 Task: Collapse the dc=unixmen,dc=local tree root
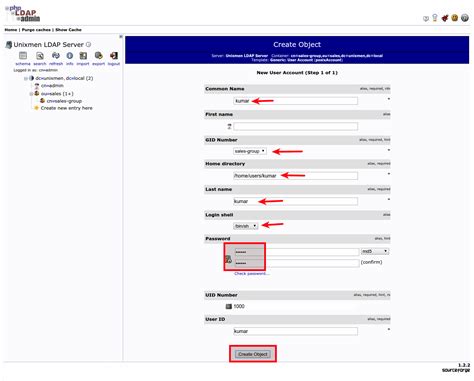[26, 79]
